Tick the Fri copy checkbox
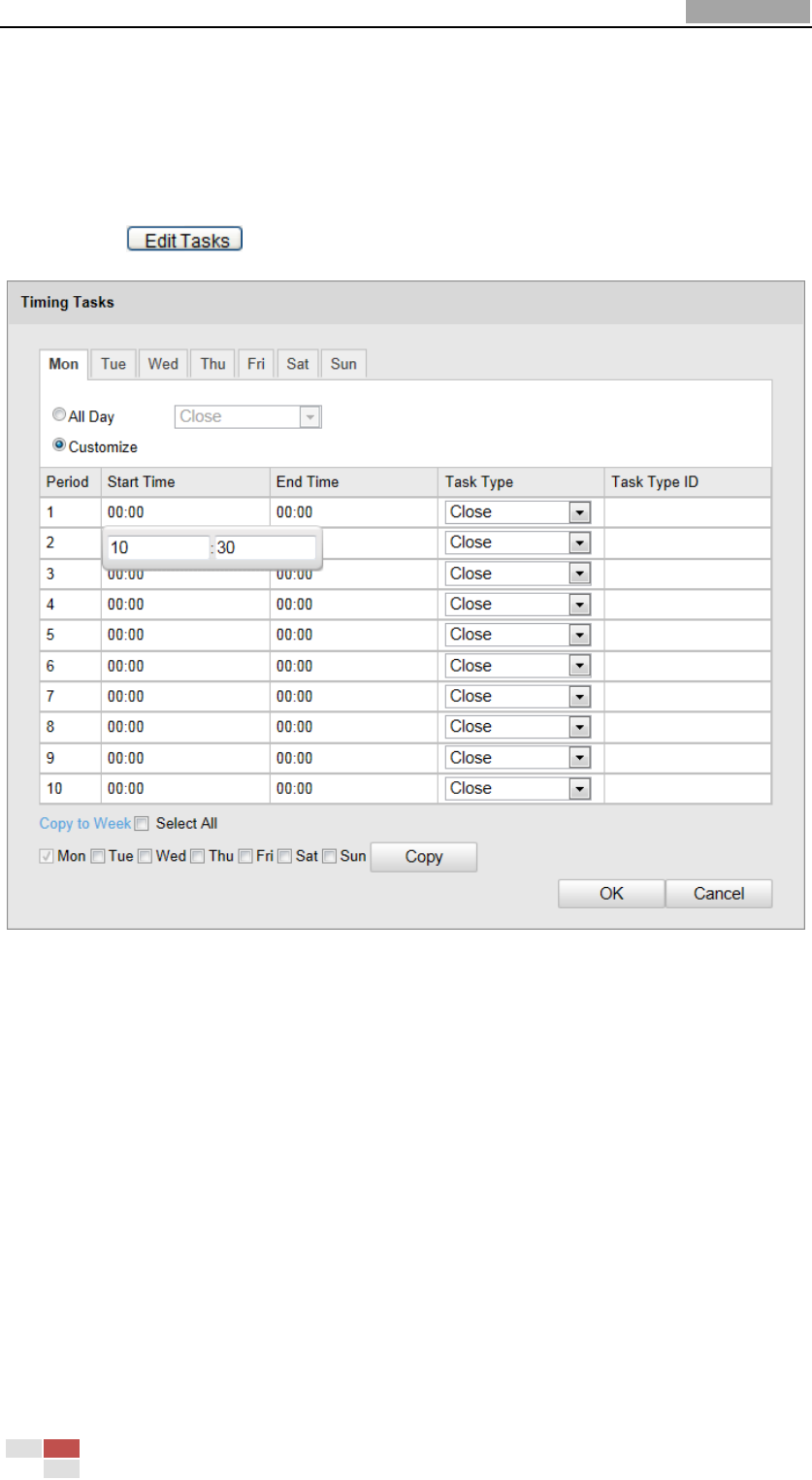The image size is (812, 1480). pyautogui.click(x=246, y=857)
